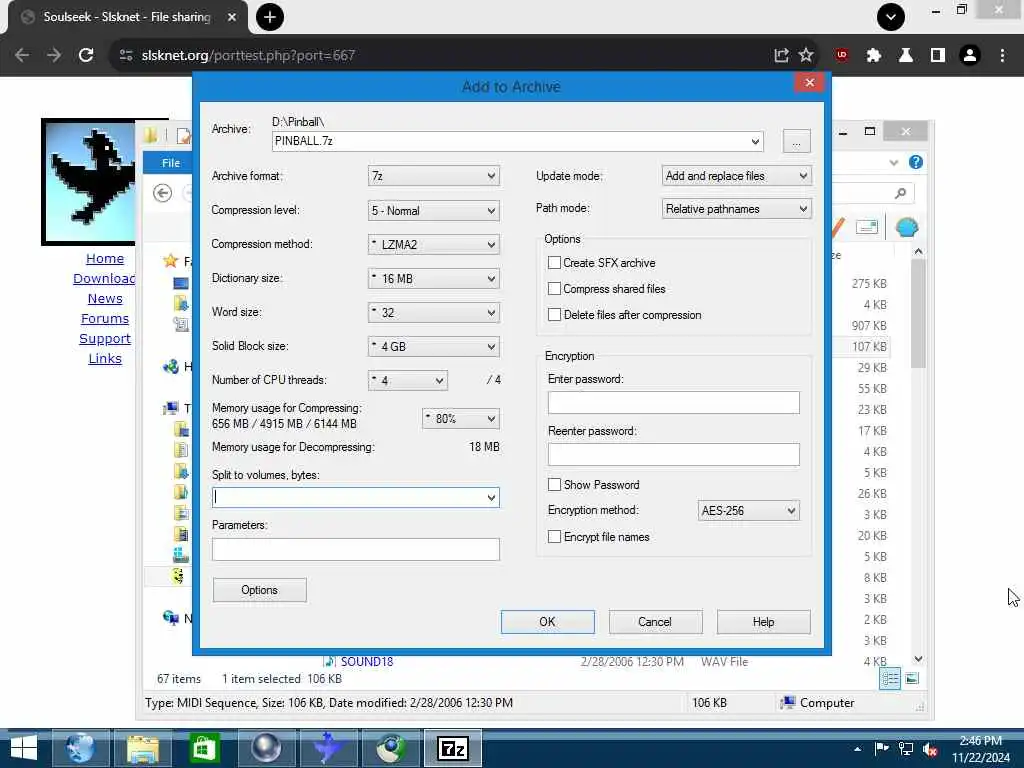Open Dictionary size dropdown

coord(434,278)
